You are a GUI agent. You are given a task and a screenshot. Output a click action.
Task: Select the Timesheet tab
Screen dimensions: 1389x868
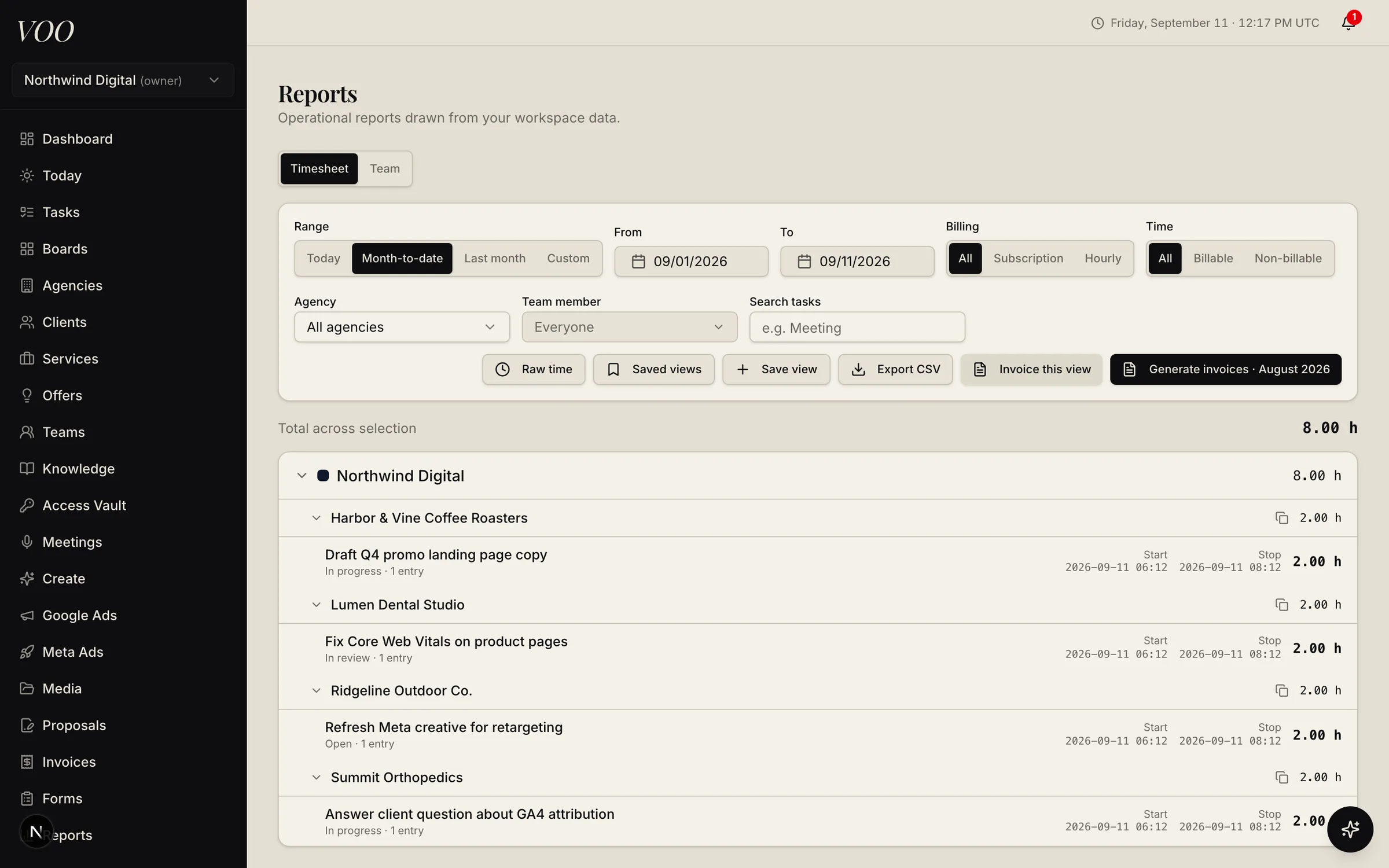(x=319, y=168)
